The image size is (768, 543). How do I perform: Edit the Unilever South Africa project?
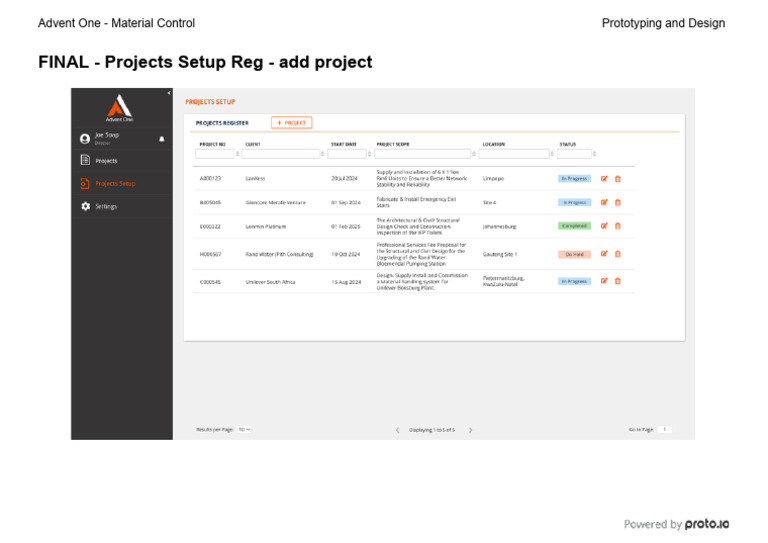click(604, 281)
